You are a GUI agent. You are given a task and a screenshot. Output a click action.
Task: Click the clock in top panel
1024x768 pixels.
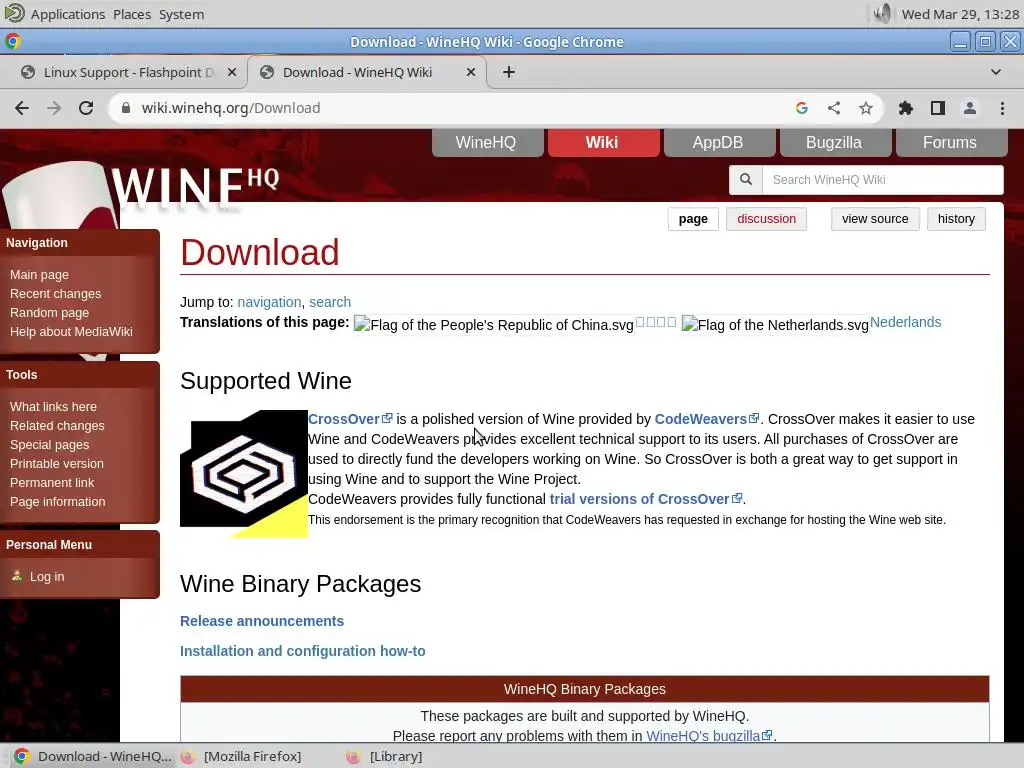pos(960,14)
